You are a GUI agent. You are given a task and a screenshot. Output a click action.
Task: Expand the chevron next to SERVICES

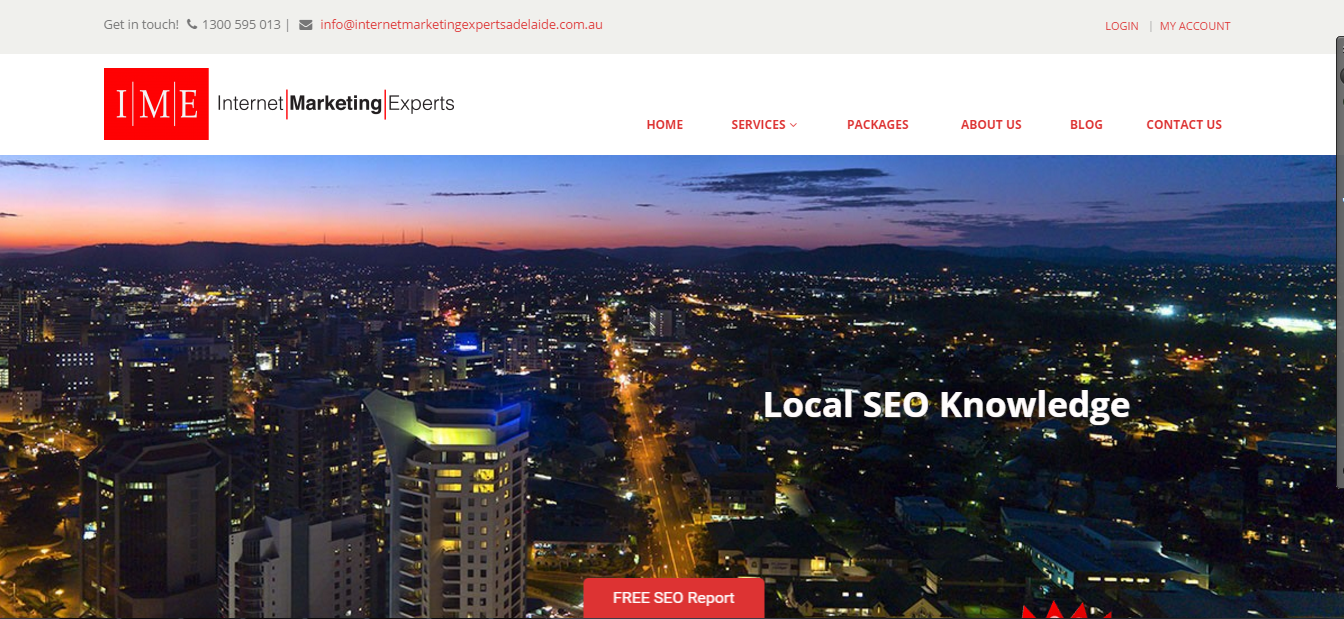[794, 124]
